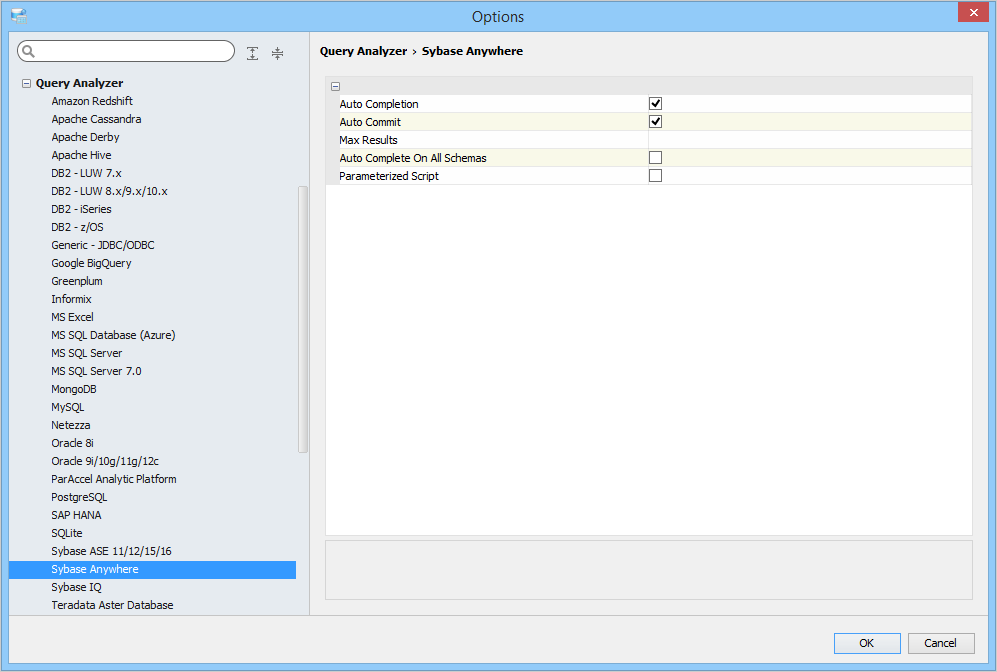Screen dimensions: 997x672
Task: Collapse the Query Analyzer tree node
Action: (x=26, y=83)
